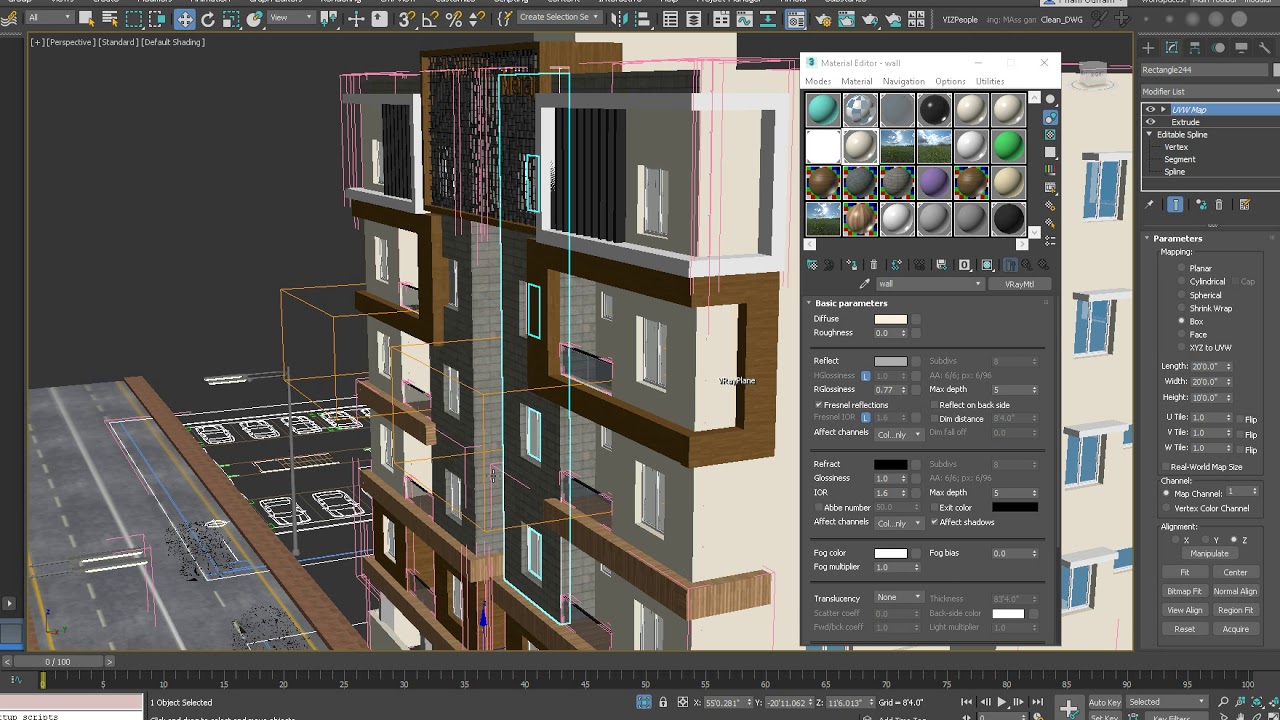This screenshot has width=1280, height=720.
Task: Delete material with trash icon in Material Editor
Action: click(873, 265)
